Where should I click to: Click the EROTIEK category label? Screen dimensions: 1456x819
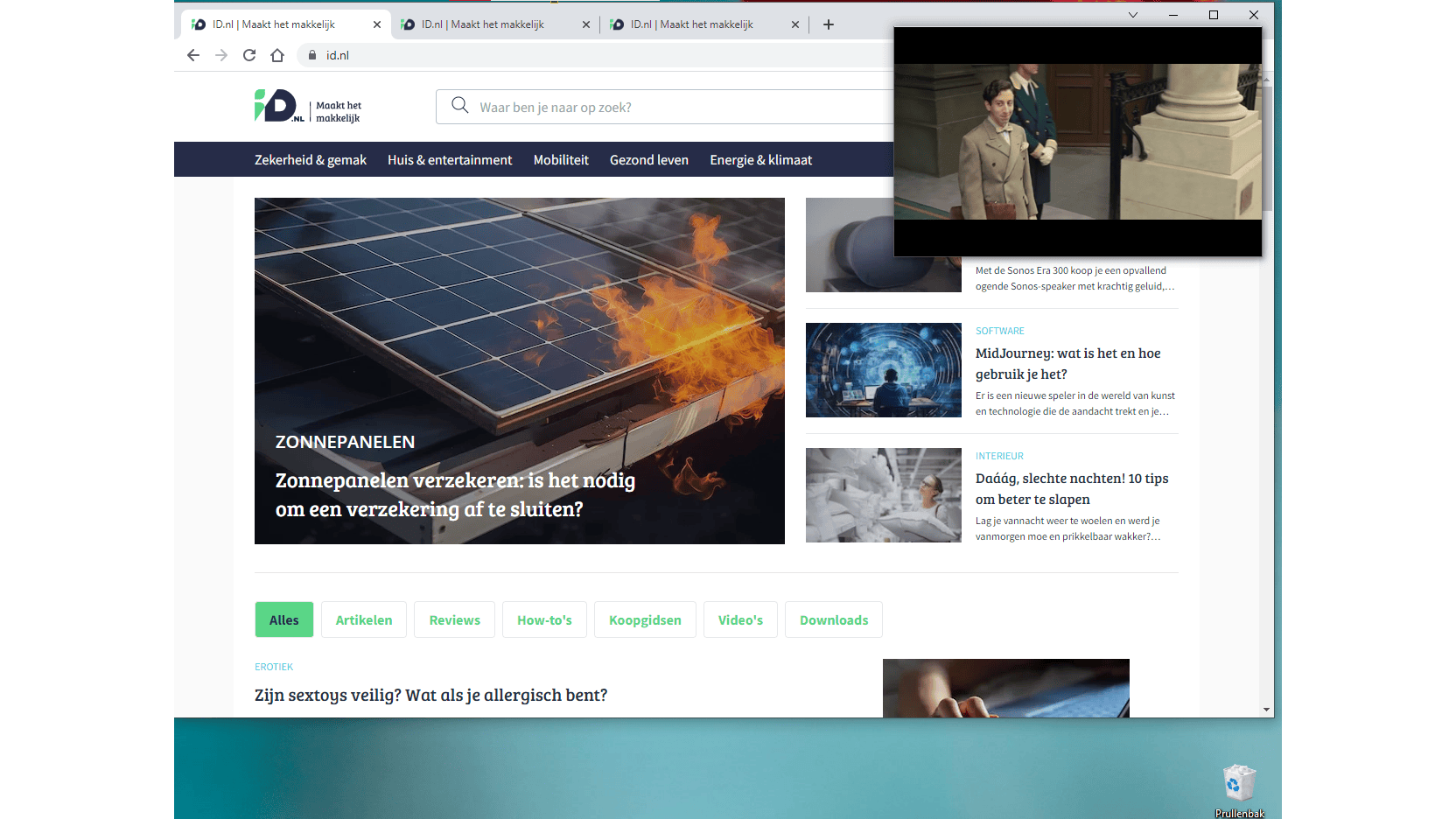click(274, 667)
